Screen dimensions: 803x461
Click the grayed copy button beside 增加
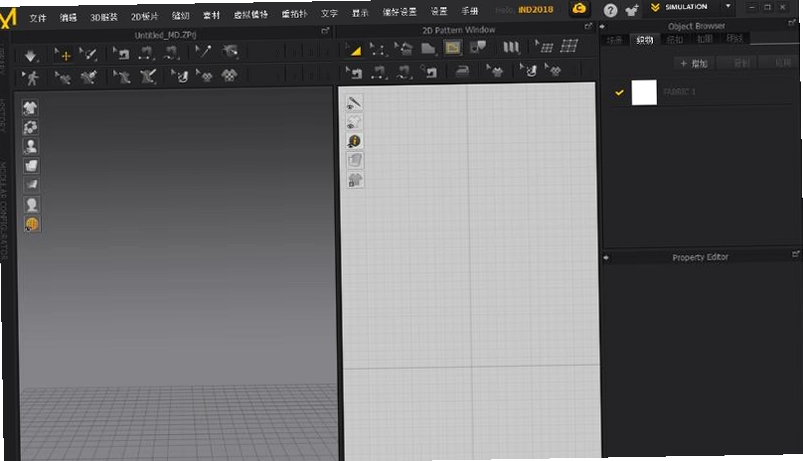[738, 63]
